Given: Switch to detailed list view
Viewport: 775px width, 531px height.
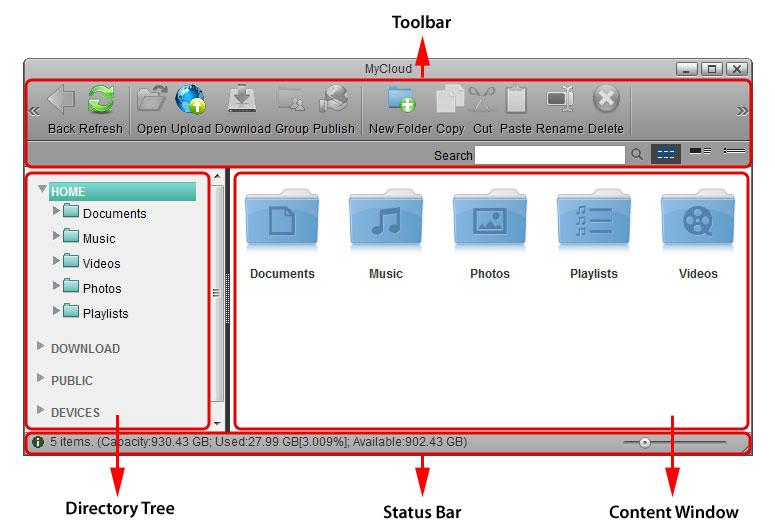Looking at the screenshot, I should [x=734, y=150].
